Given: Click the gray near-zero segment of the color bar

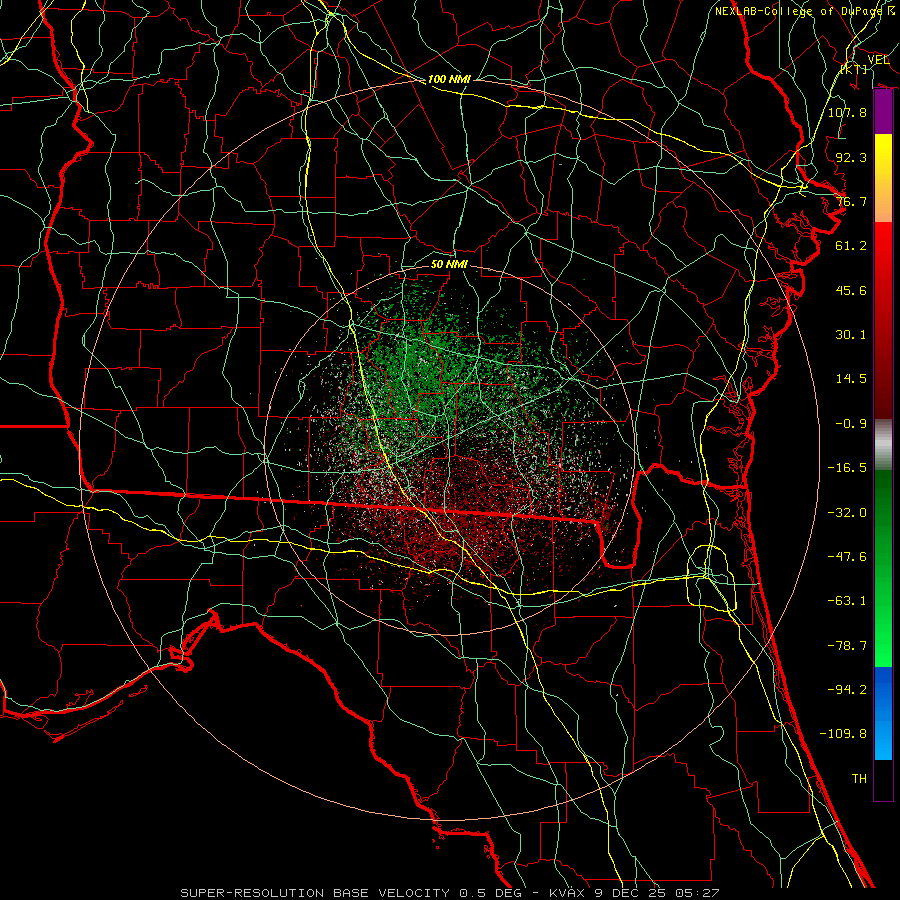Looking at the screenshot, I should pyautogui.click(x=883, y=445).
